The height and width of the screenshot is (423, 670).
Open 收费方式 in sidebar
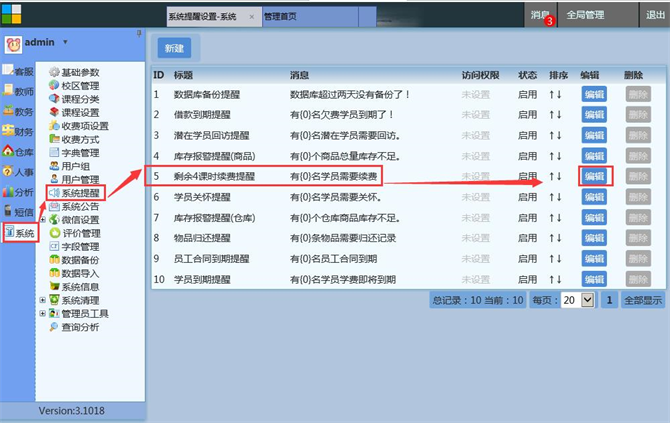pos(74,139)
